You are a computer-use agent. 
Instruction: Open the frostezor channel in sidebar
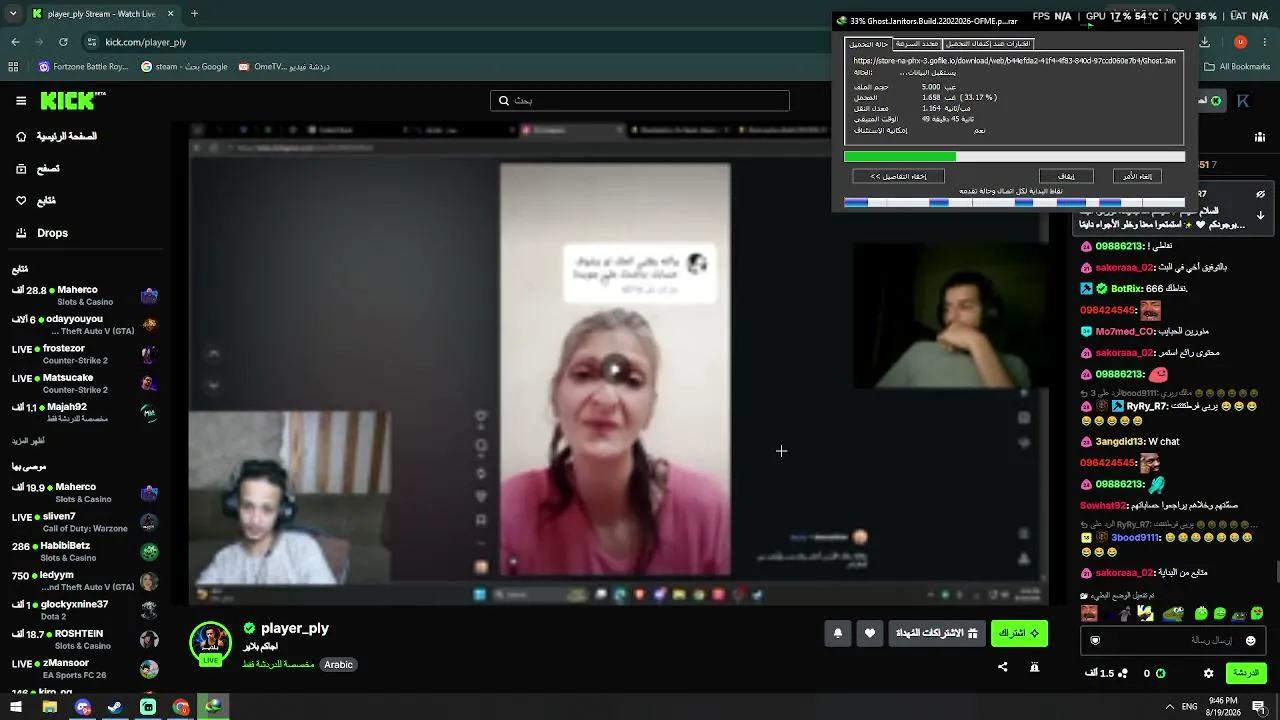pos(85,354)
